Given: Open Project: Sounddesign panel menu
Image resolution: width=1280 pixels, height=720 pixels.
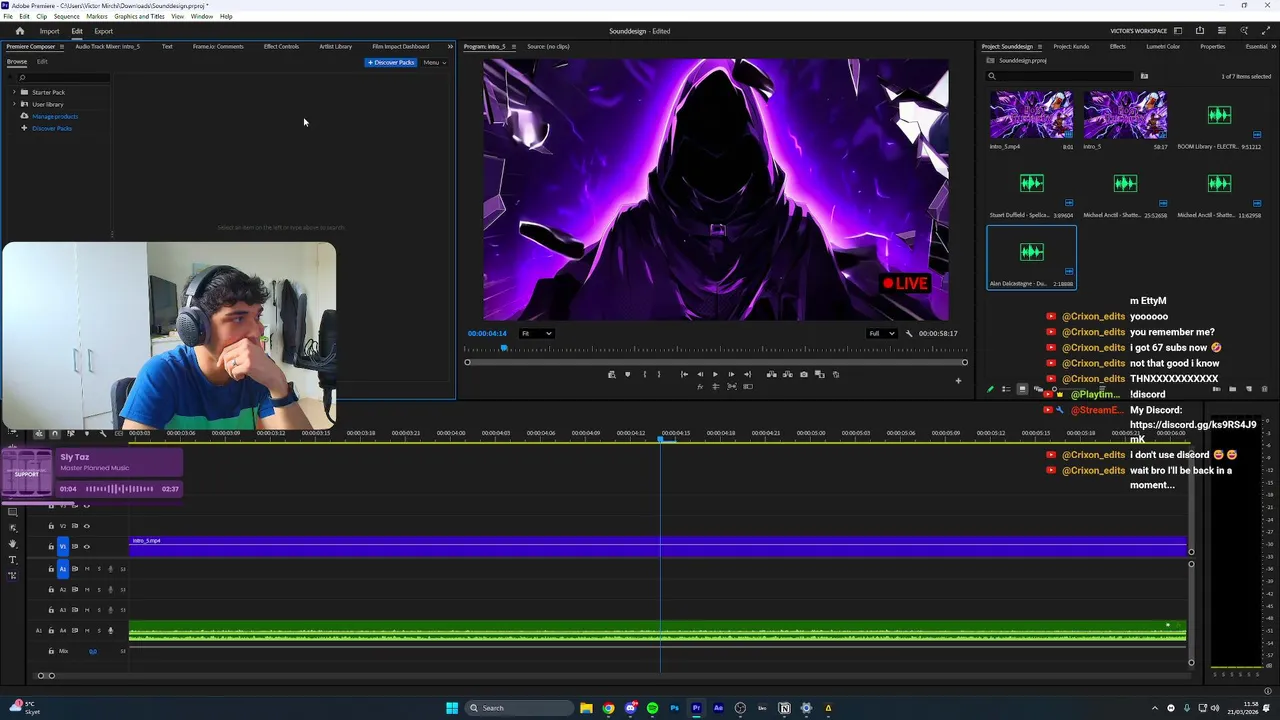Looking at the screenshot, I should pos(1041,46).
